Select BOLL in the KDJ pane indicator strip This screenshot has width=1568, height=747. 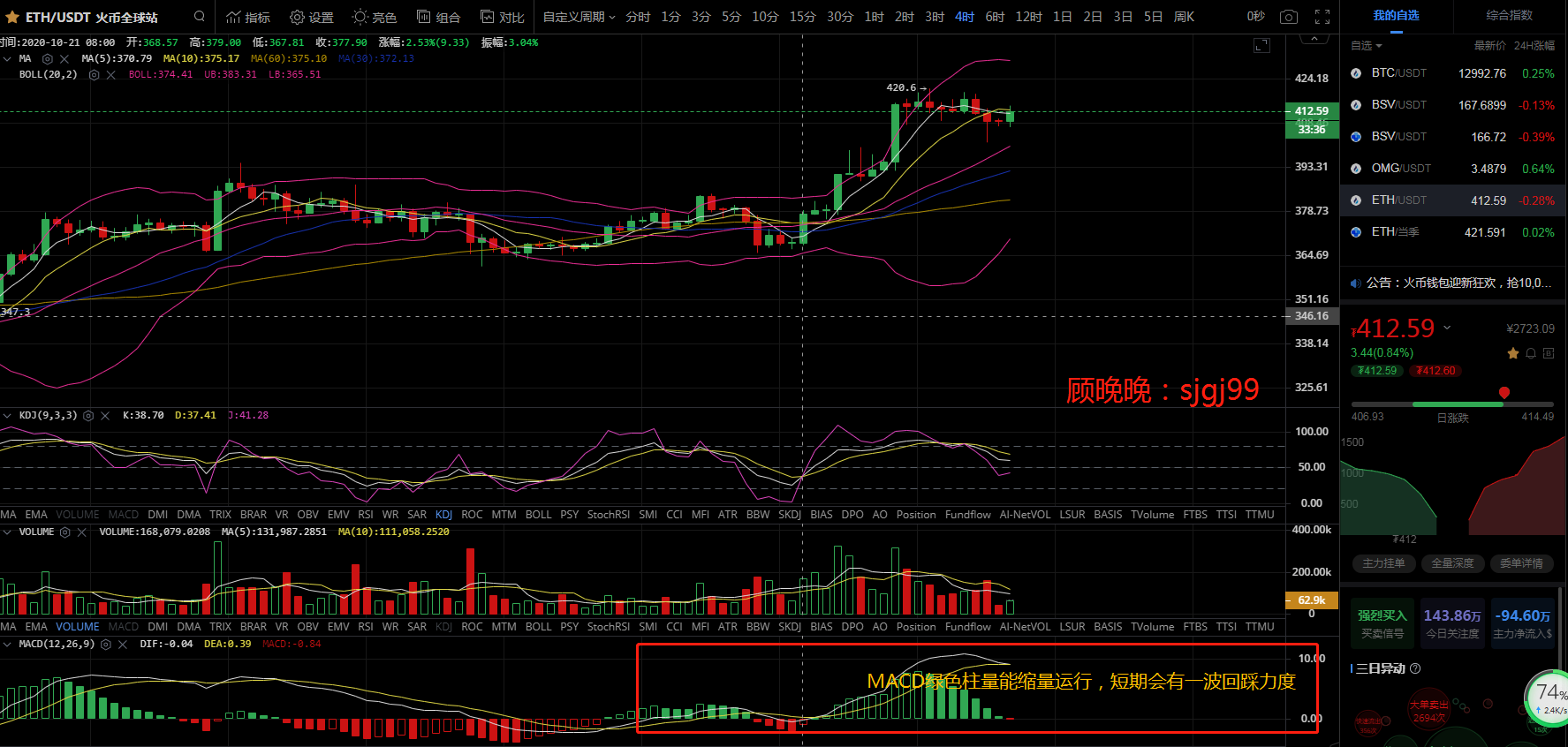coord(538,515)
